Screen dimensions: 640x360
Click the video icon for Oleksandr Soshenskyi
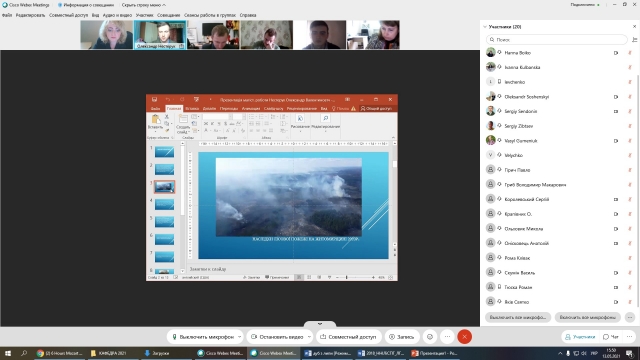point(616,97)
